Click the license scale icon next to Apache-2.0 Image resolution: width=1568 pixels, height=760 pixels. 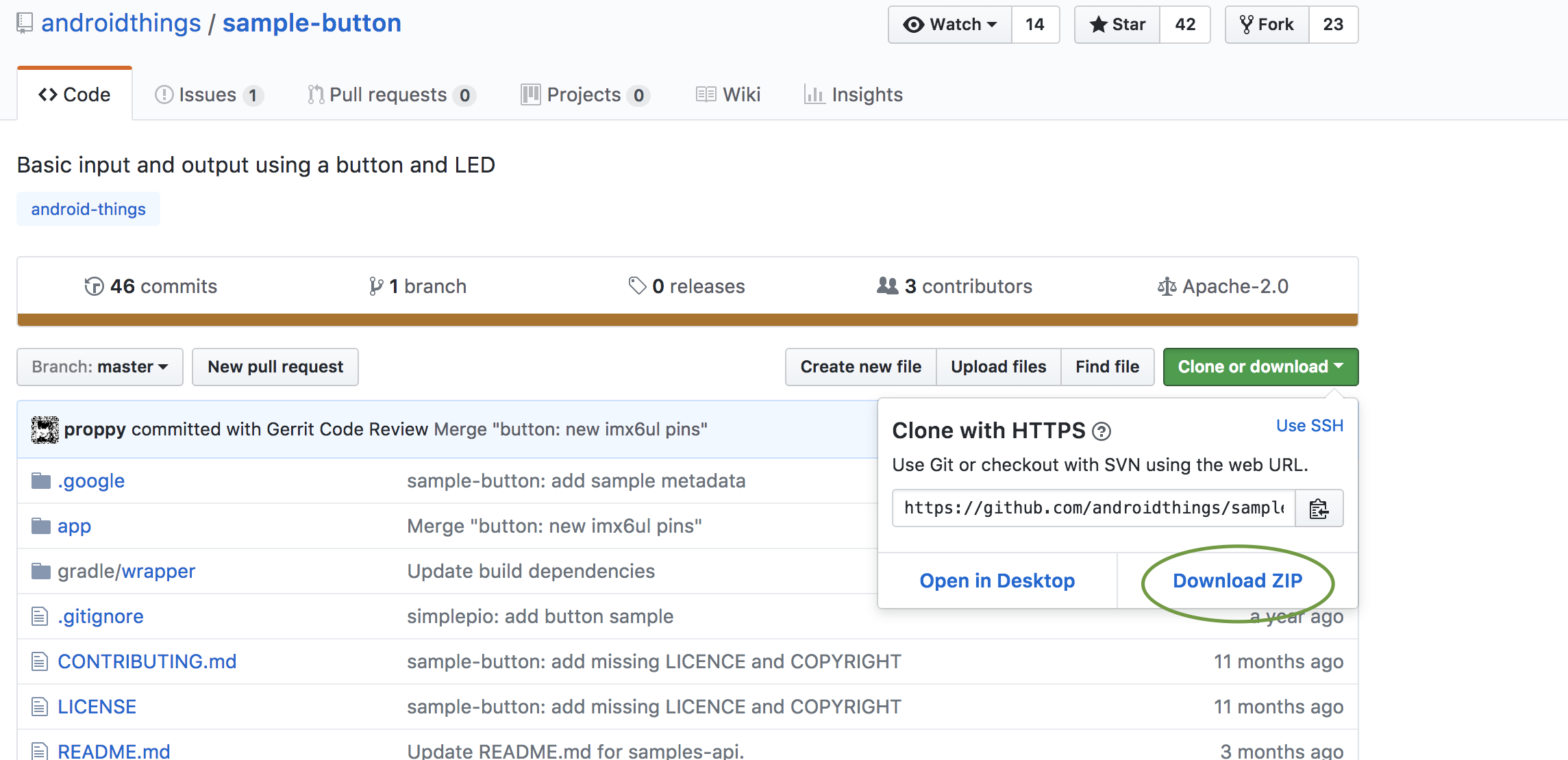pyautogui.click(x=1167, y=286)
